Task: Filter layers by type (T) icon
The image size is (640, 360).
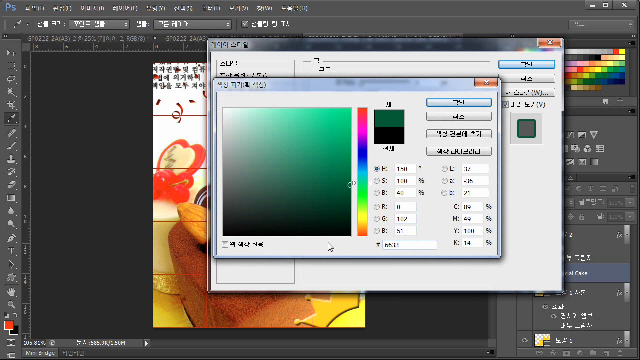Action: click(x=590, y=189)
